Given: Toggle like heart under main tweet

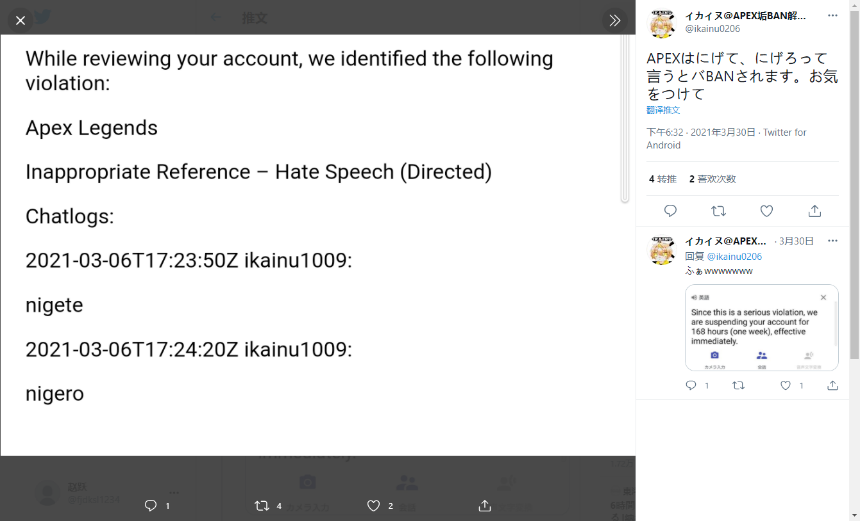Looking at the screenshot, I should (x=766, y=211).
